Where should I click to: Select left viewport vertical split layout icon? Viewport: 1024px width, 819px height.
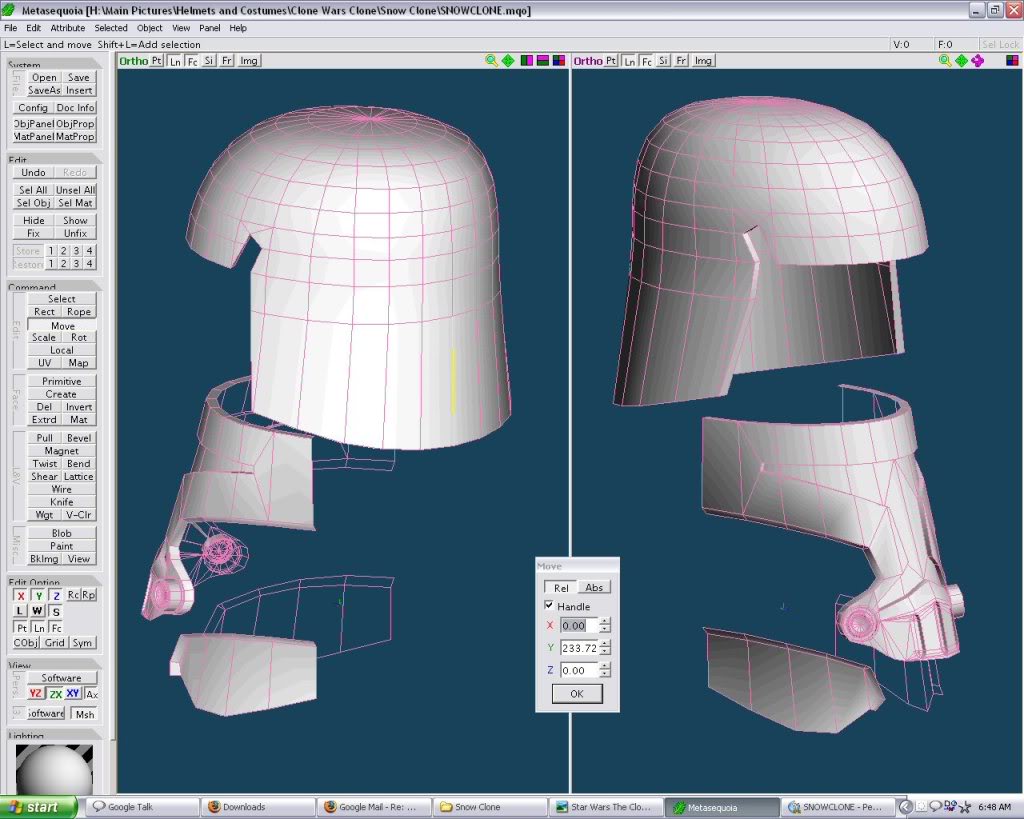[x=526, y=61]
